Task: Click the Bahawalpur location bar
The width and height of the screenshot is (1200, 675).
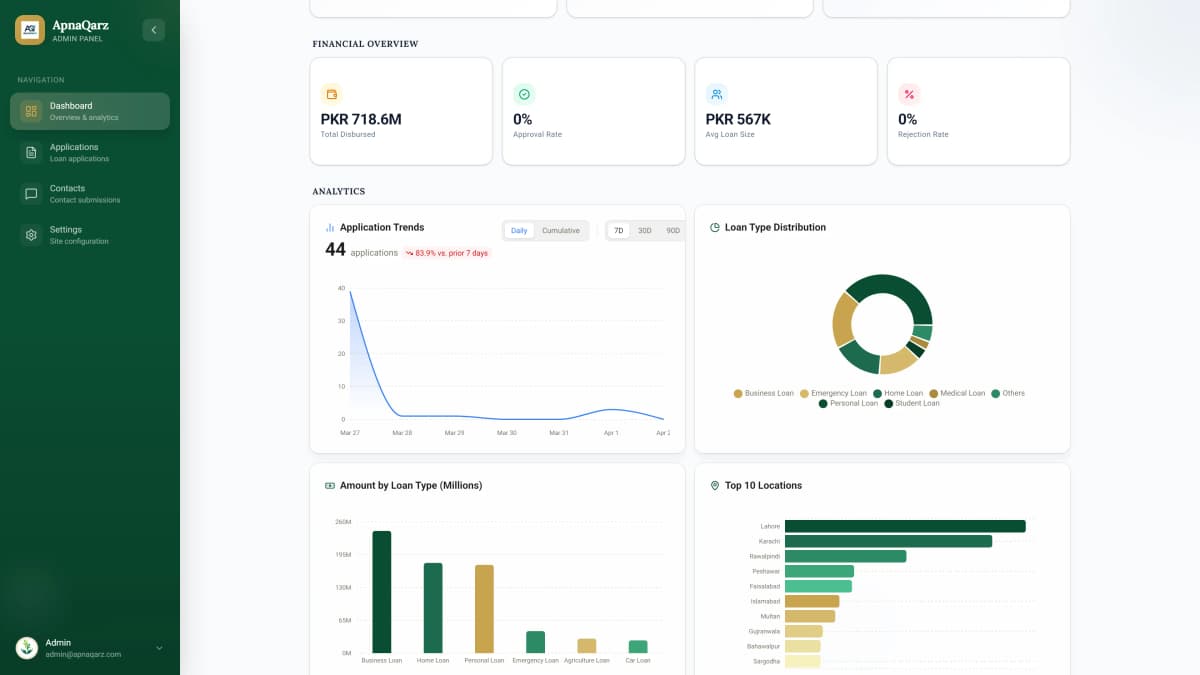Action: point(802,646)
